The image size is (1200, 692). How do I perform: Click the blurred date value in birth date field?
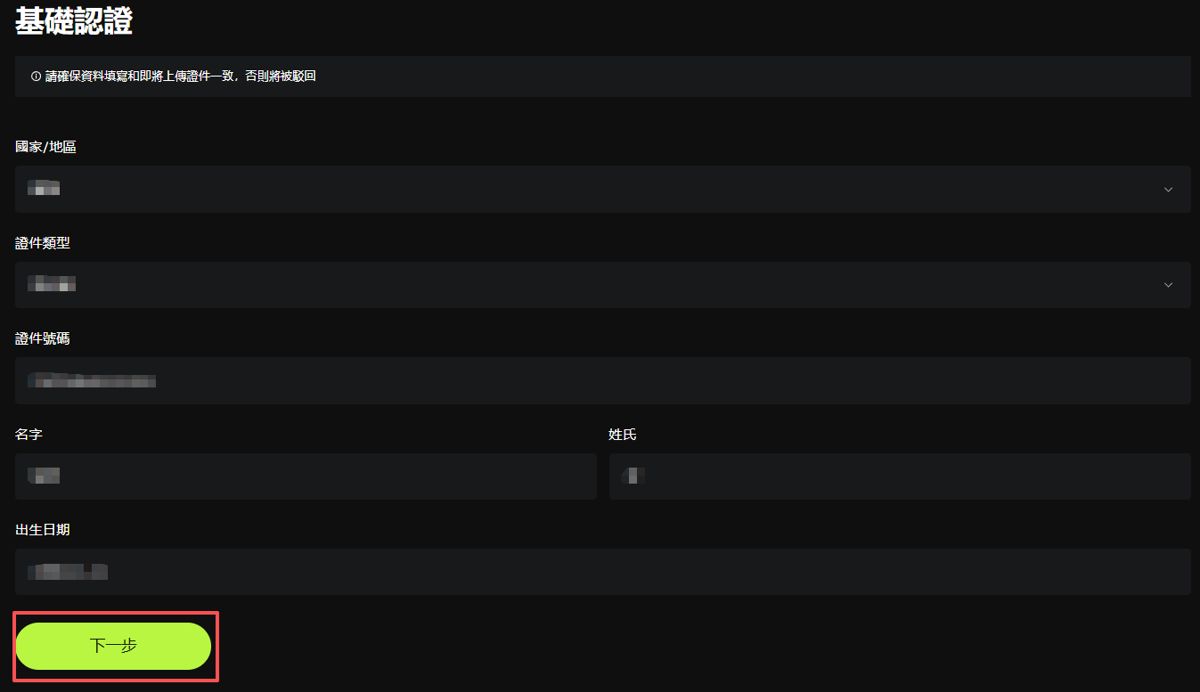pos(68,572)
